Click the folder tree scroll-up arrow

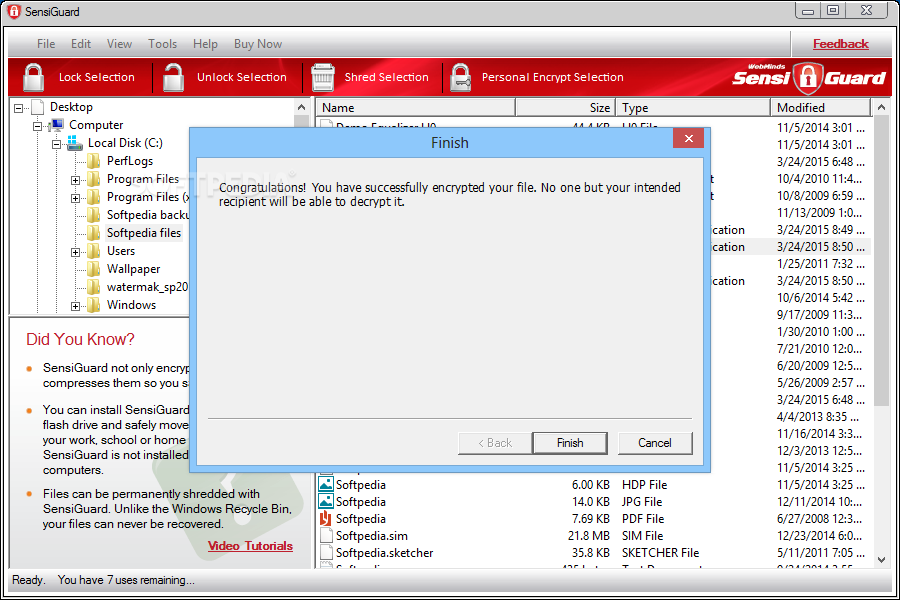coord(302,107)
